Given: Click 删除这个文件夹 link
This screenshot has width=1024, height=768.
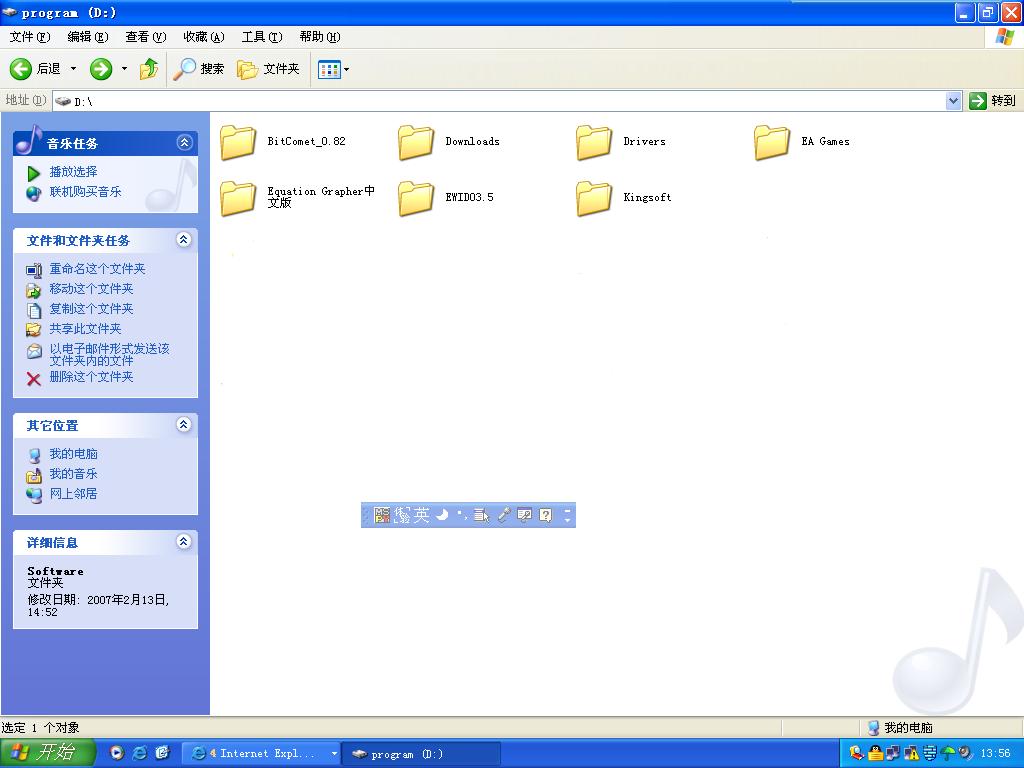Looking at the screenshot, I should click(x=91, y=377).
